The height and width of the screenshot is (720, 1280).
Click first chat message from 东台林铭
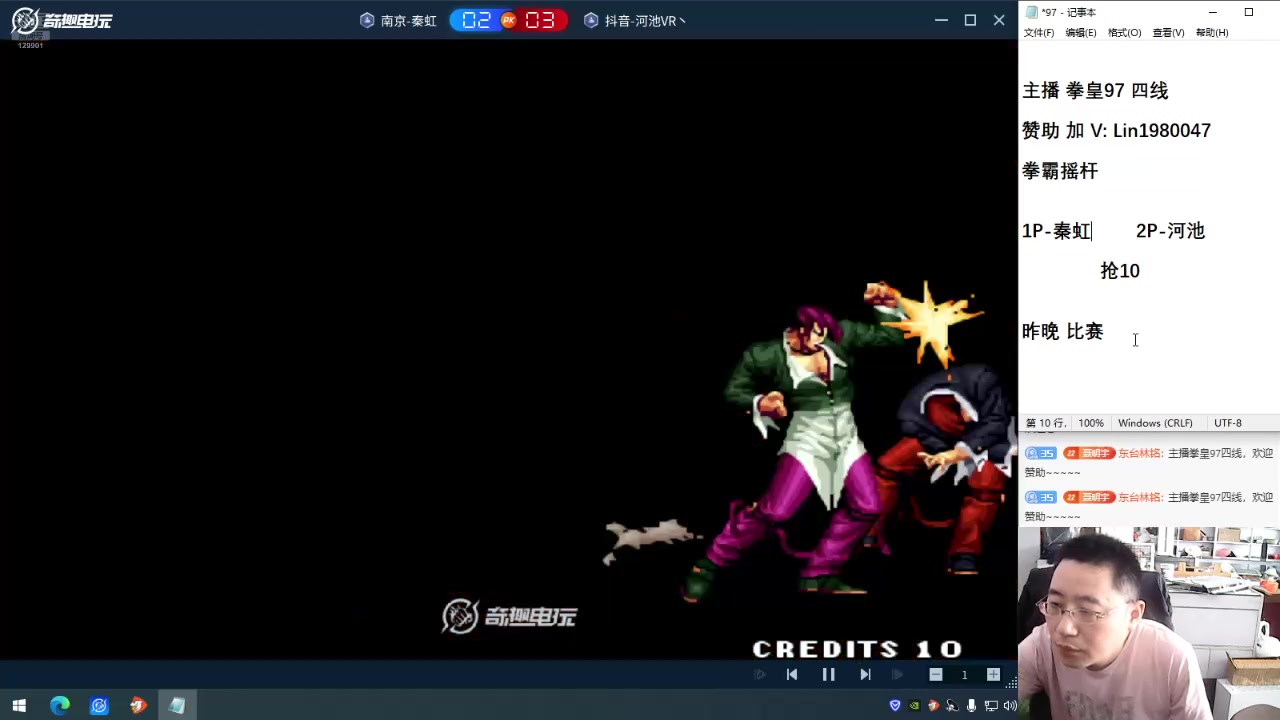(x=1148, y=463)
